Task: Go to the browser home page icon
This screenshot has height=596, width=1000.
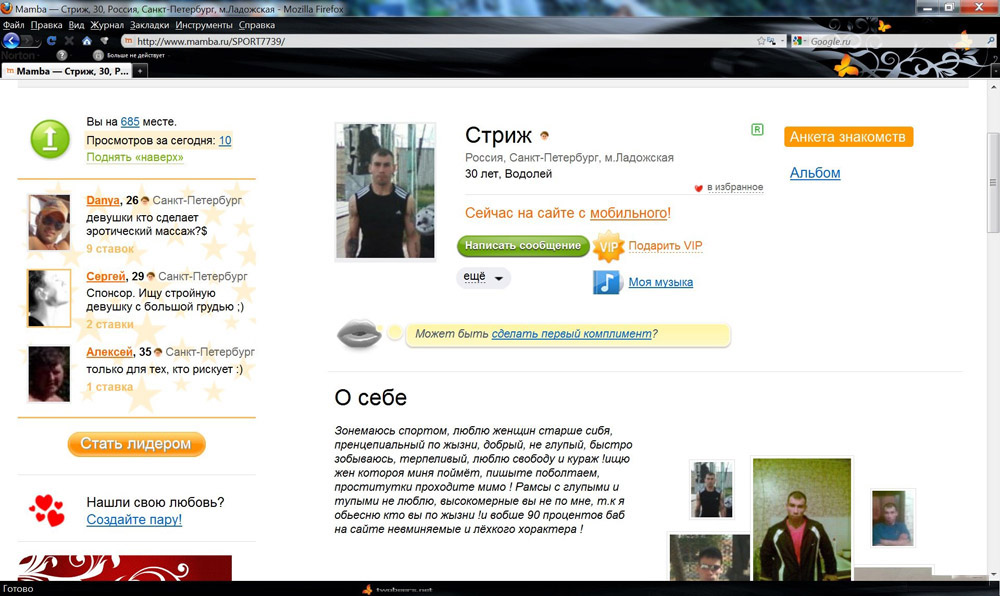Action: click(87, 41)
